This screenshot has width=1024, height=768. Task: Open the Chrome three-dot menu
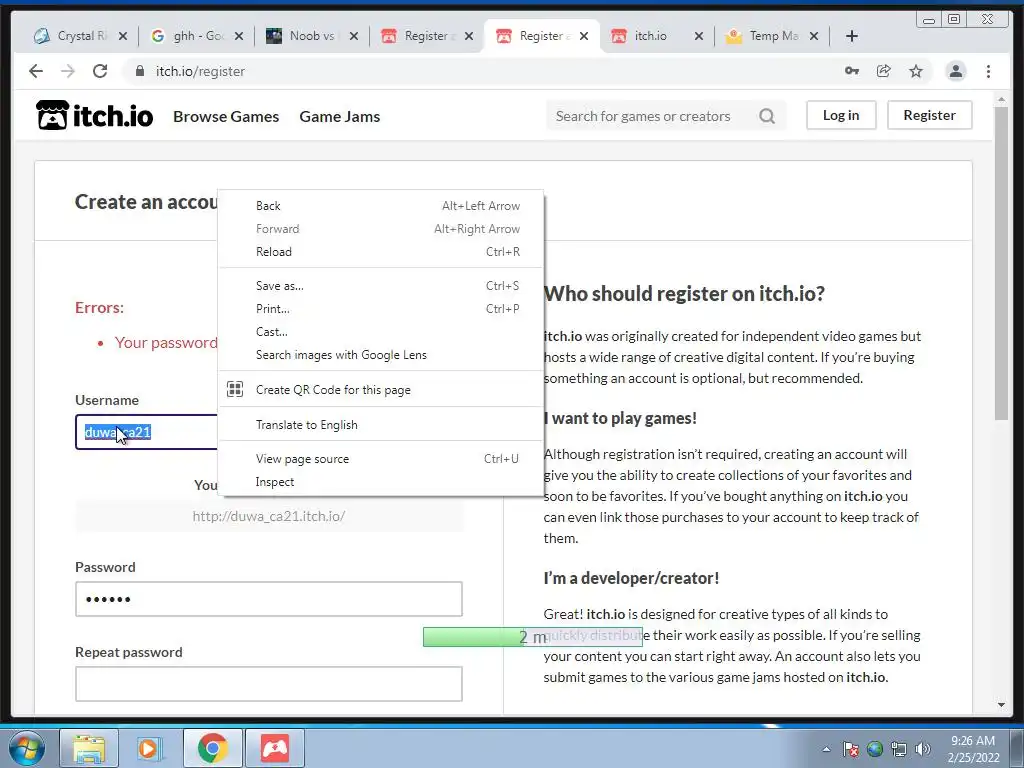[988, 71]
